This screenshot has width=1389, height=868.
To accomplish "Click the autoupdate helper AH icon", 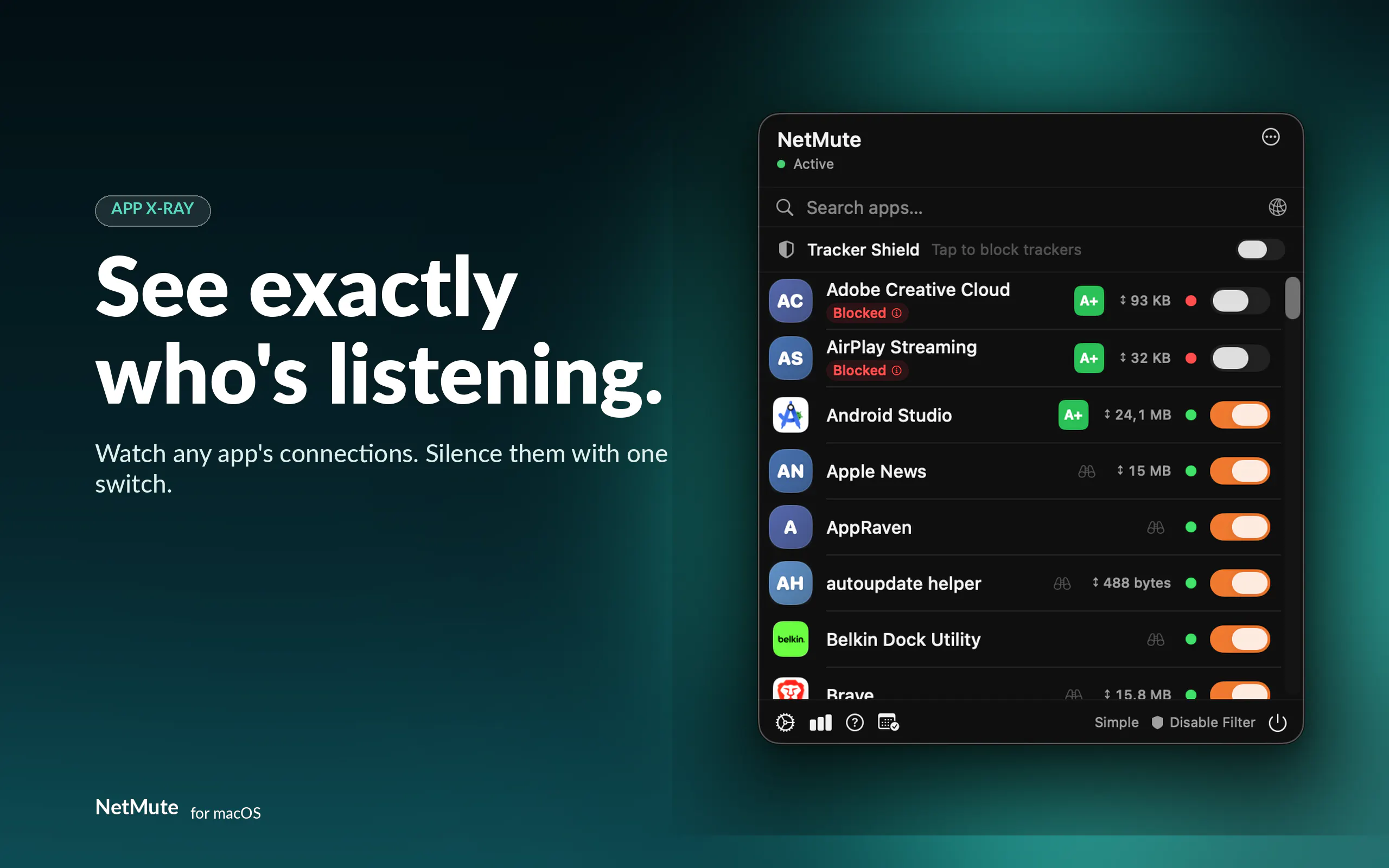I will 791,583.
